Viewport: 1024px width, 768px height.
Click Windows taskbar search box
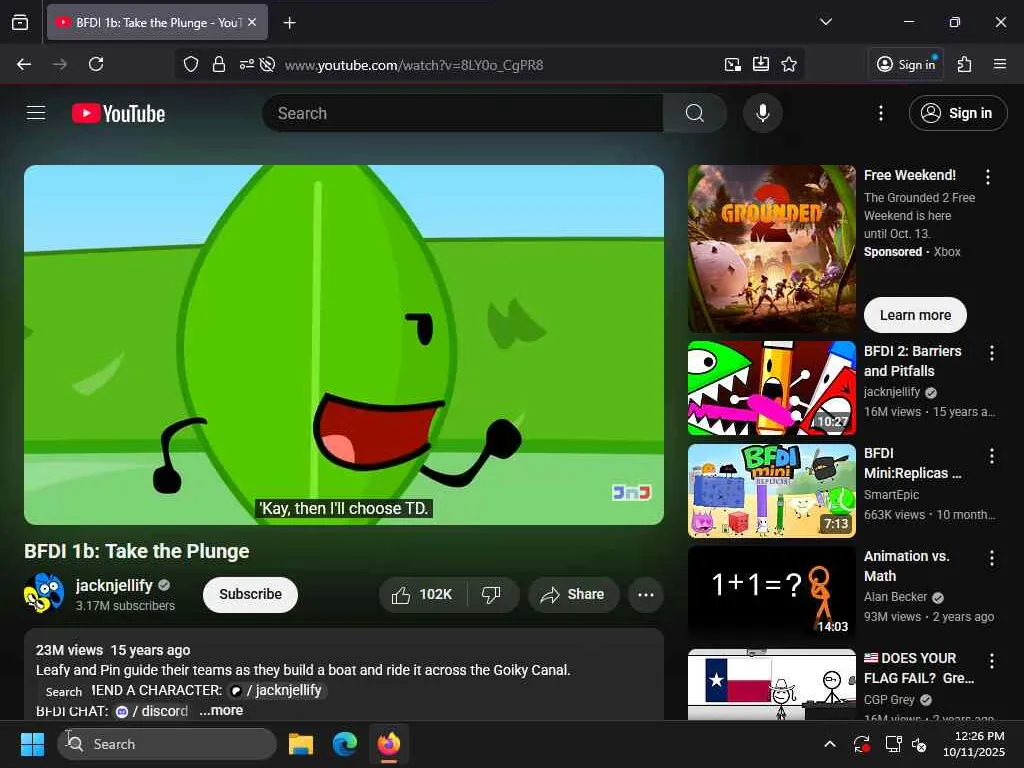click(167, 744)
